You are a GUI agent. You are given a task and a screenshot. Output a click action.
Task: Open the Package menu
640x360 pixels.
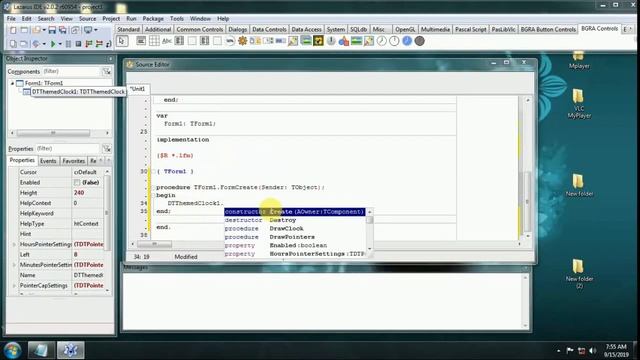click(x=153, y=19)
